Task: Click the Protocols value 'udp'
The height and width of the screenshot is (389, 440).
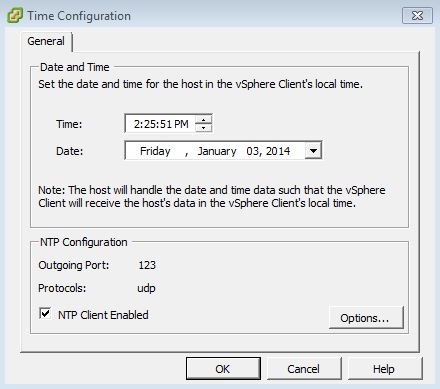Action: (146, 288)
